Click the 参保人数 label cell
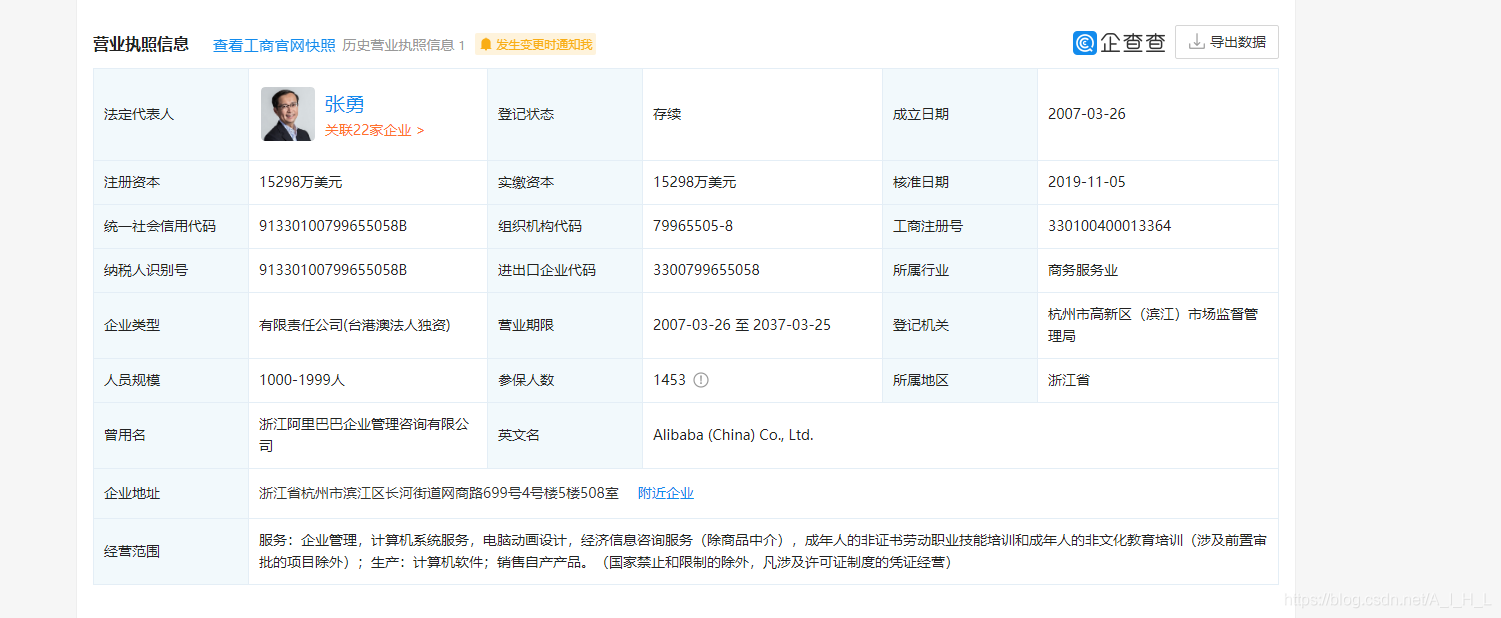Screen dimensions: 1501x618 pyautogui.click(x=565, y=380)
